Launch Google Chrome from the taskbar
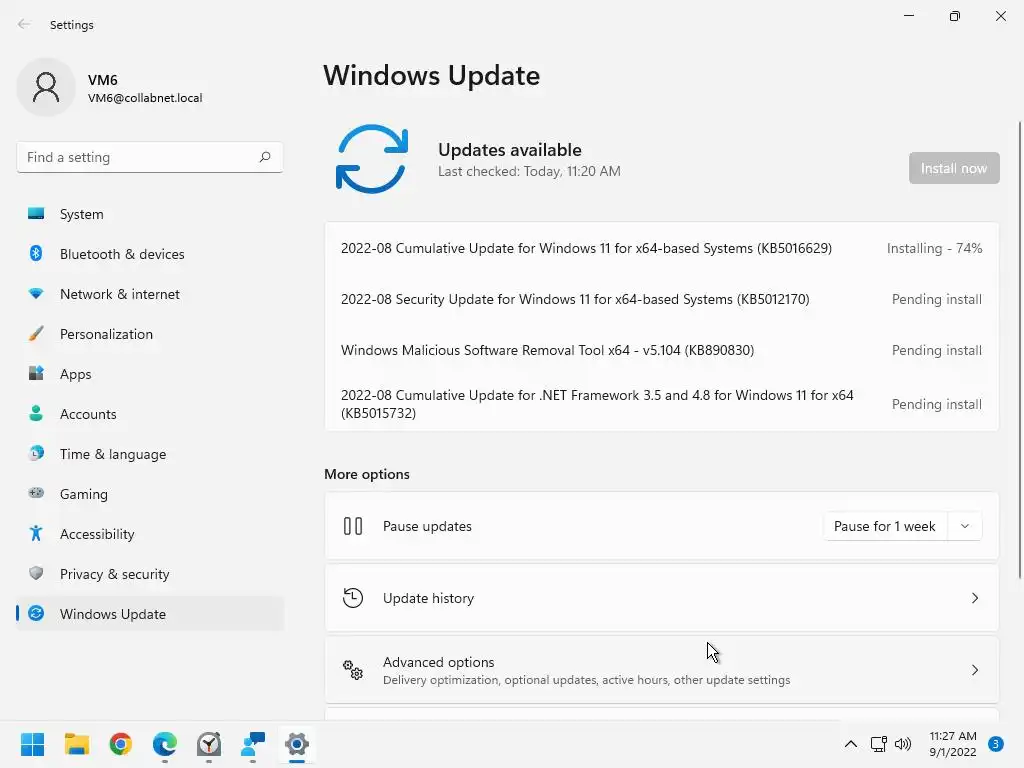 click(121, 744)
